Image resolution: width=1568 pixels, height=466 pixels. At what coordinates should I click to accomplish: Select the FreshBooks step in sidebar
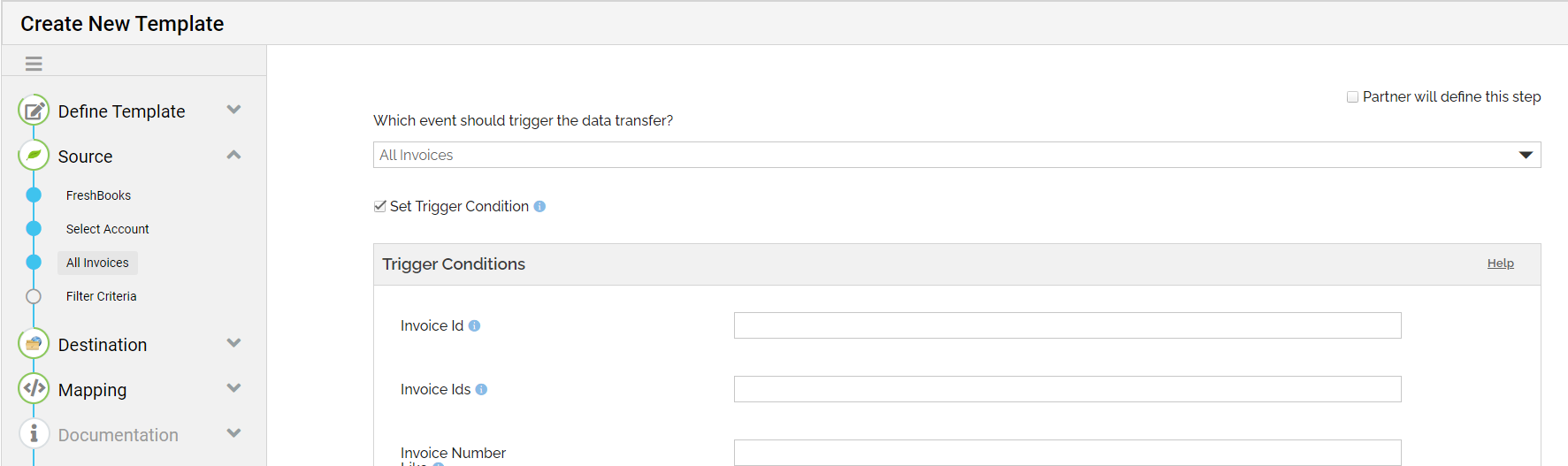[x=98, y=195]
